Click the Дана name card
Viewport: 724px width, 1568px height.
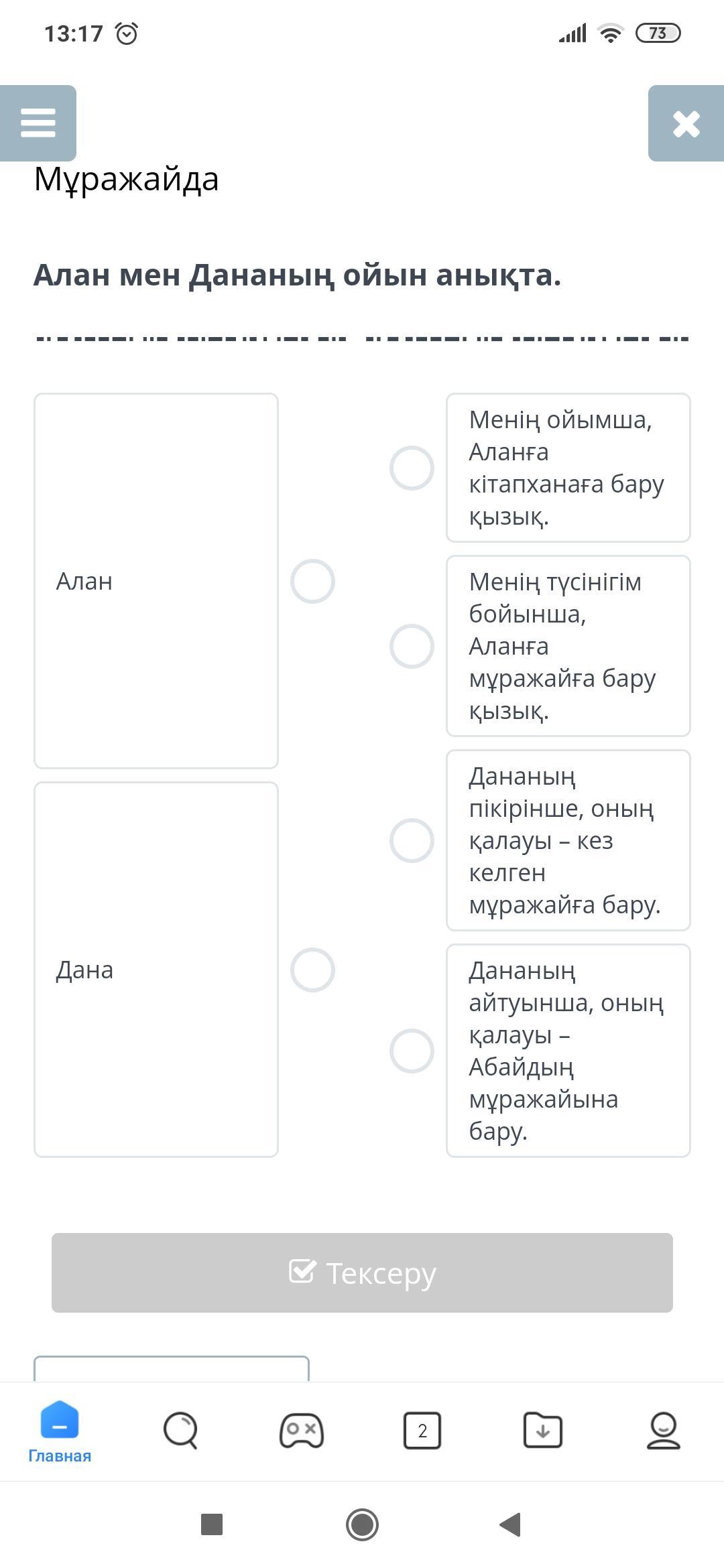click(156, 970)
